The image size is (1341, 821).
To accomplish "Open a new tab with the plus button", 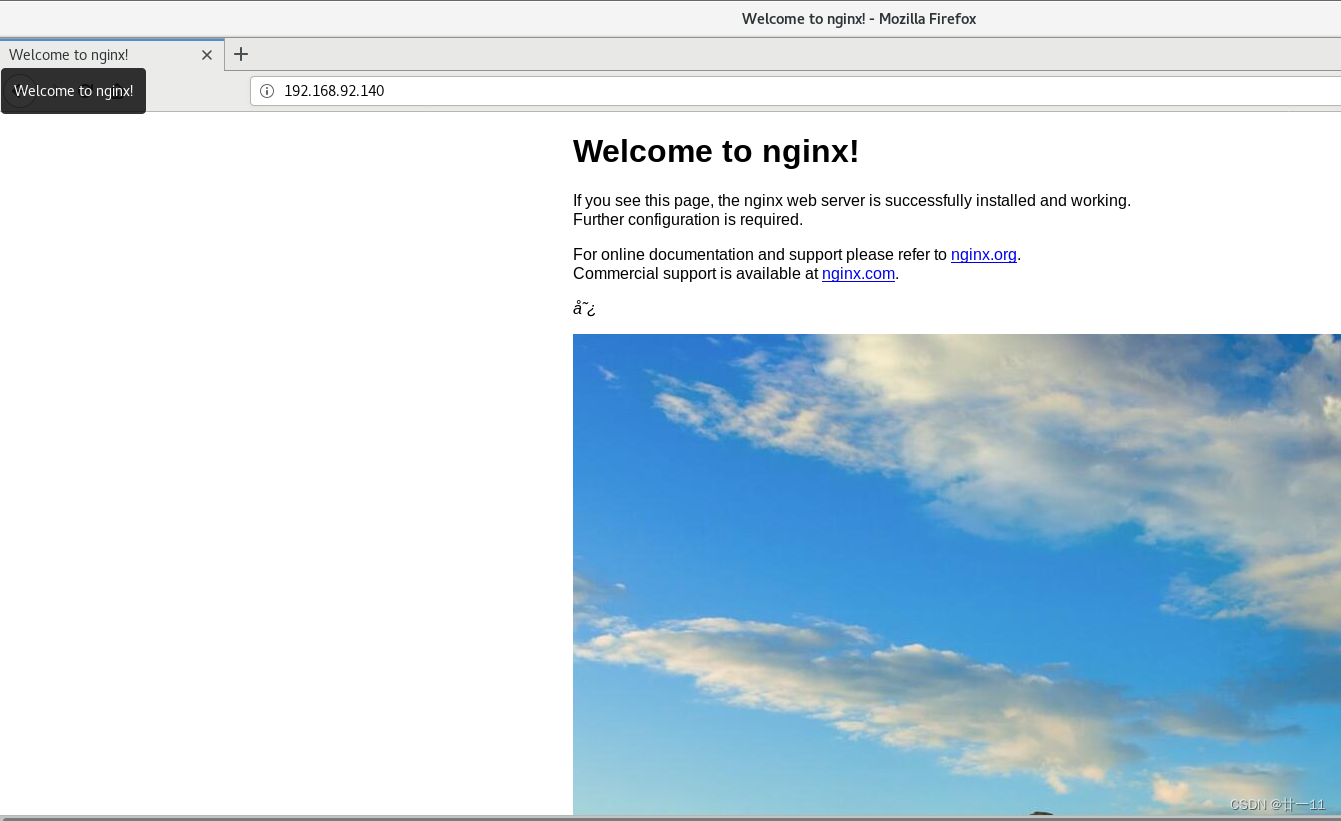I will tap(241, 54).
